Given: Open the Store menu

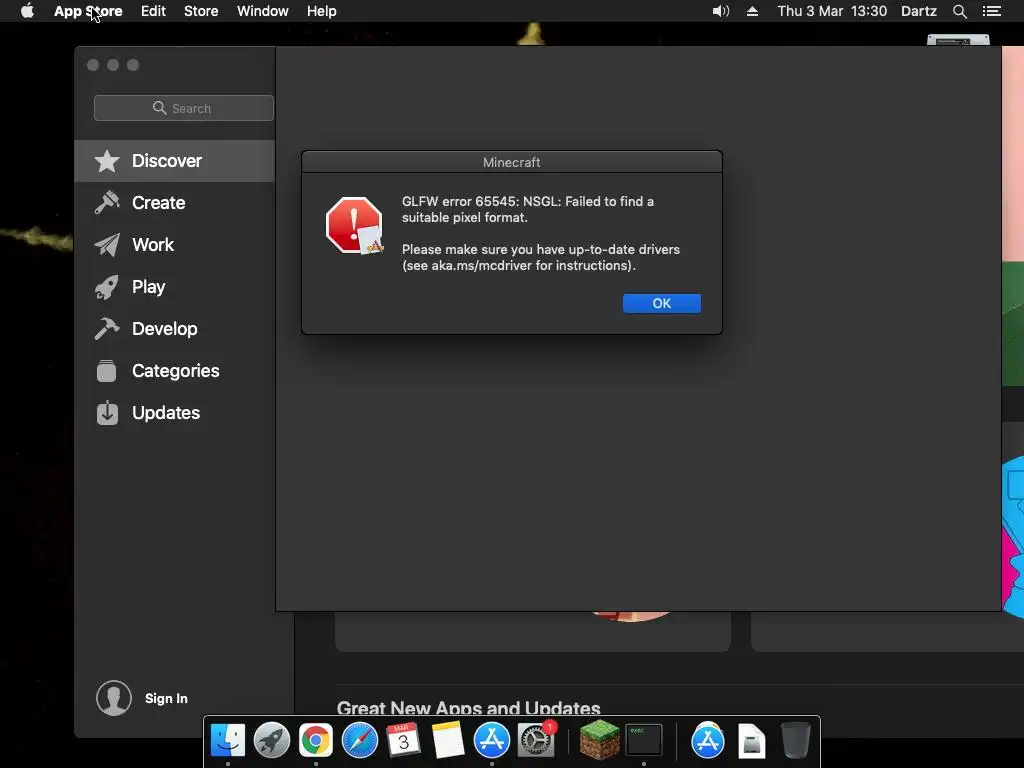Looking at the screenshot, I should (x=201, y=11).
